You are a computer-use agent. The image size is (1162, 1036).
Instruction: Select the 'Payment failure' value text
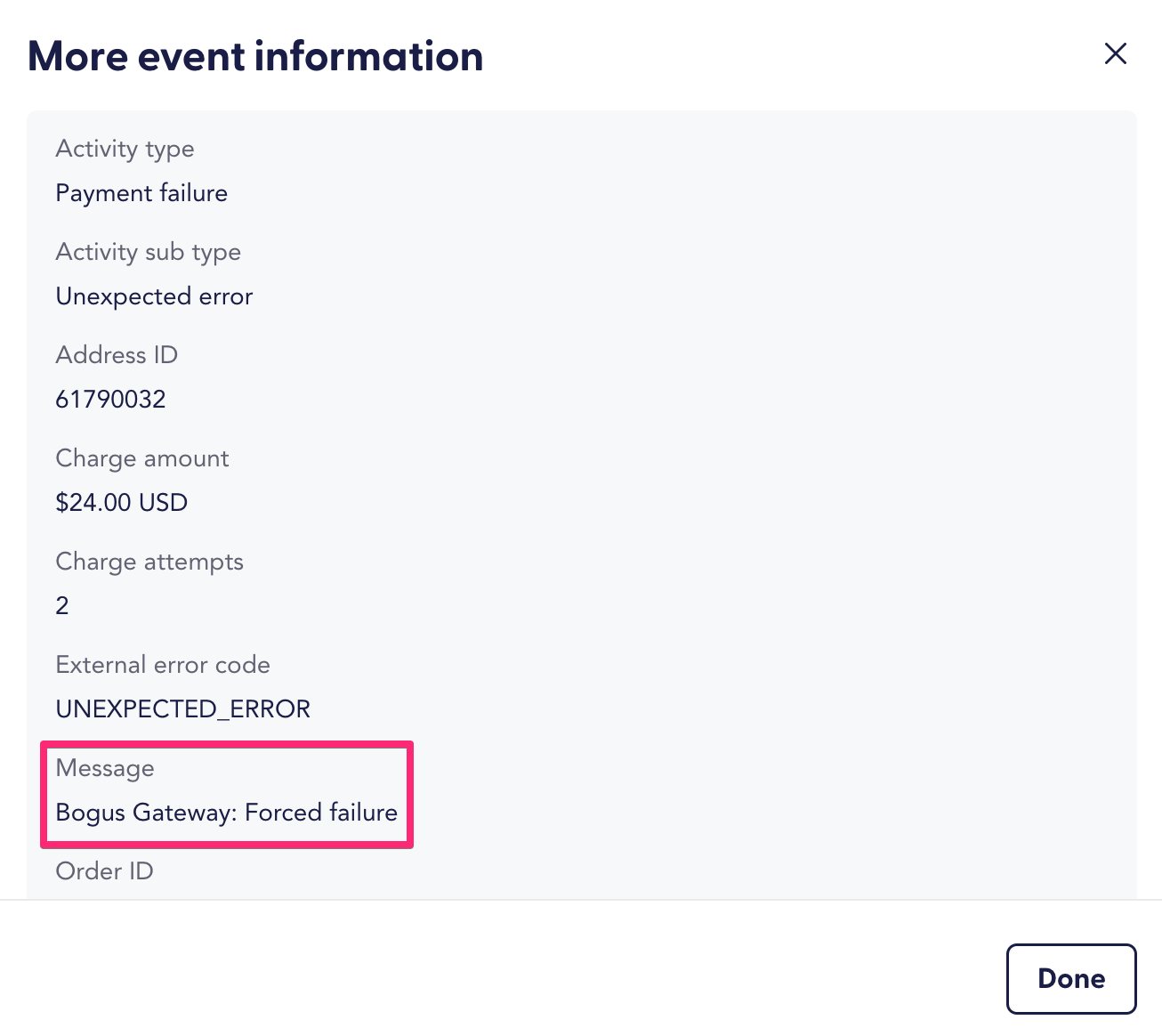(x=141, y=193)
